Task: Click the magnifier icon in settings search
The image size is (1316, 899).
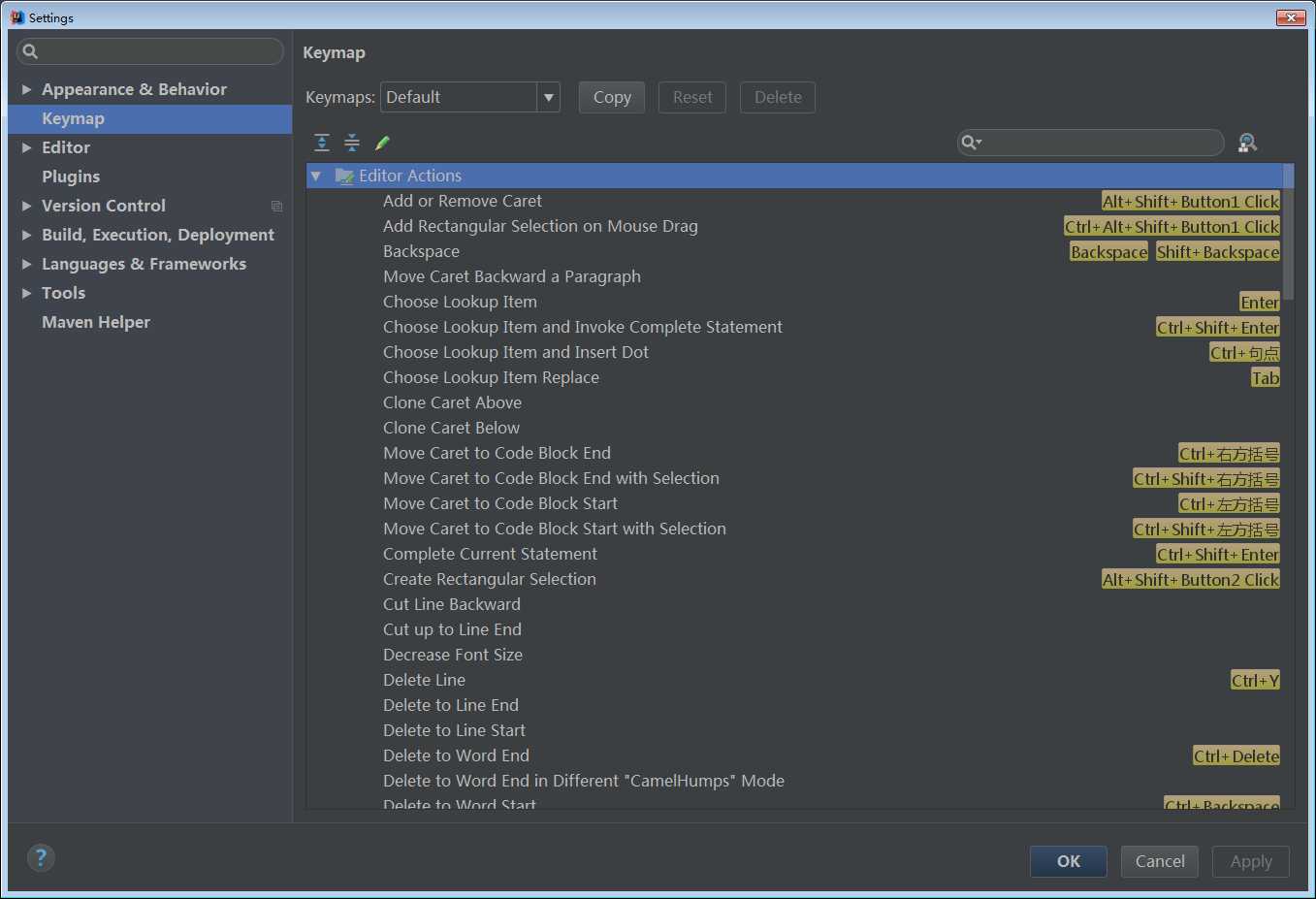Action: 30,51
